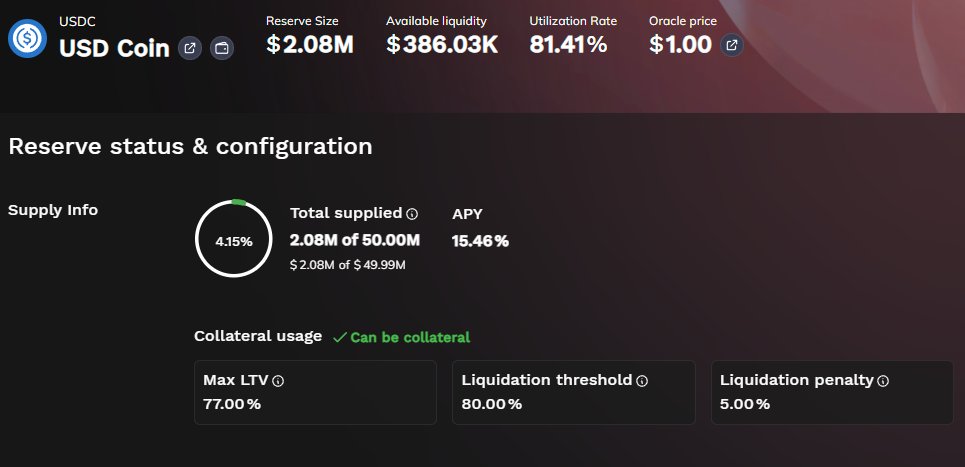Show the Max LTV info tooltip icon

(278, 381)
